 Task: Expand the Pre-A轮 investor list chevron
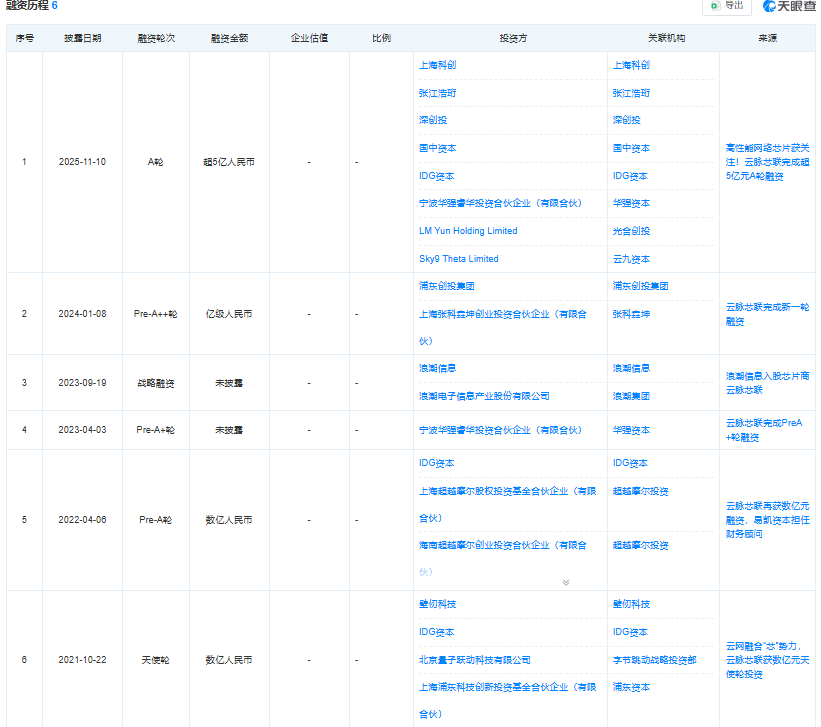(x=565, y=582)
